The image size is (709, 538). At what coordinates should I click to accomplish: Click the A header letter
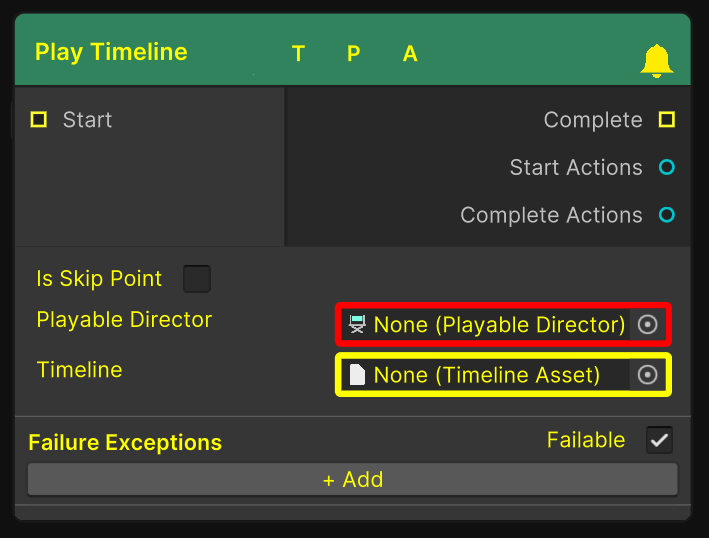(x=410, y=54)
